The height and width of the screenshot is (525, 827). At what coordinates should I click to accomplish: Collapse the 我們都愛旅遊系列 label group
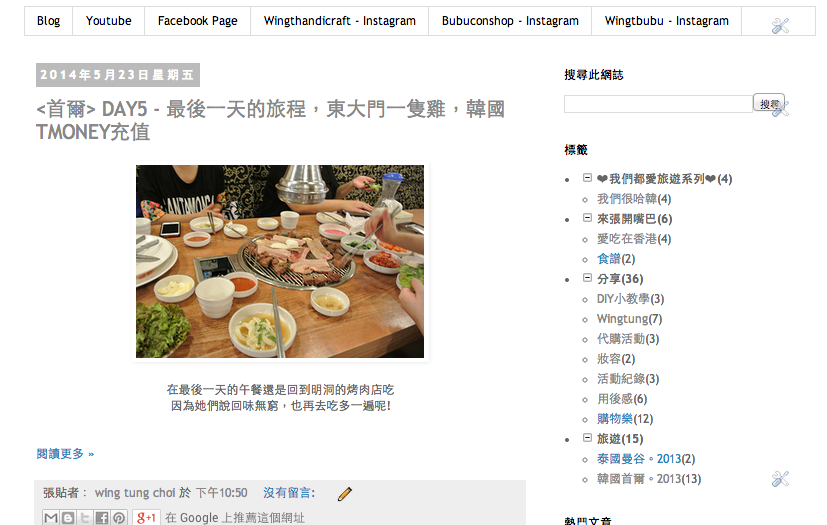click(587, 178)
